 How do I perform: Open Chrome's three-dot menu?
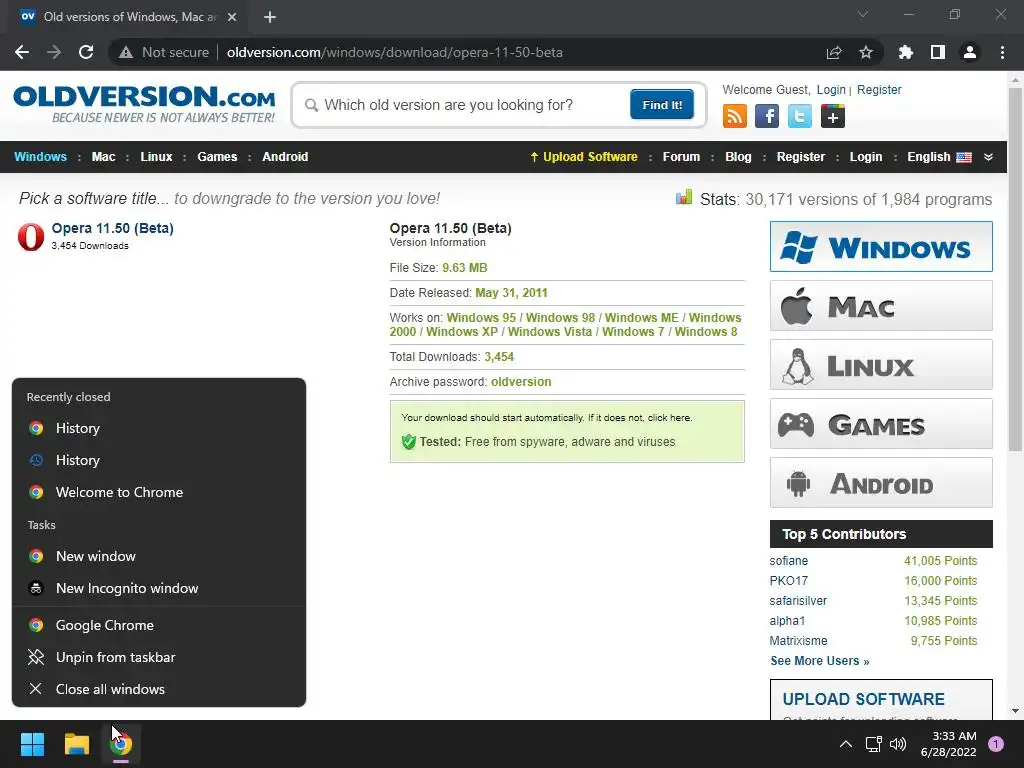tap(1002, 52)
